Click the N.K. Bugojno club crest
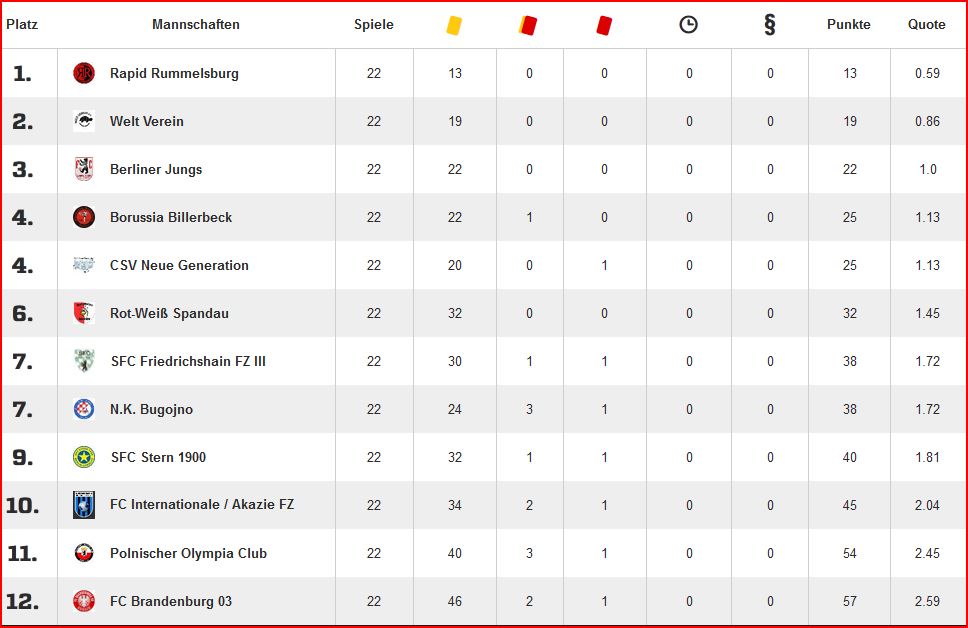 coord(84,409)
